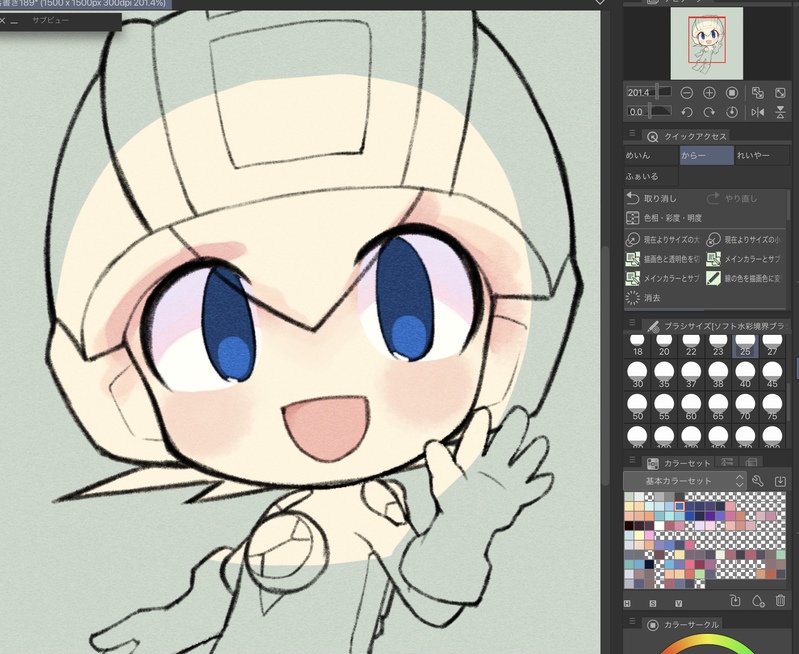This screenshot has height=654, width=799.
Task: Open the カラーサークル panel menu icon
Action: pos(632,621)
